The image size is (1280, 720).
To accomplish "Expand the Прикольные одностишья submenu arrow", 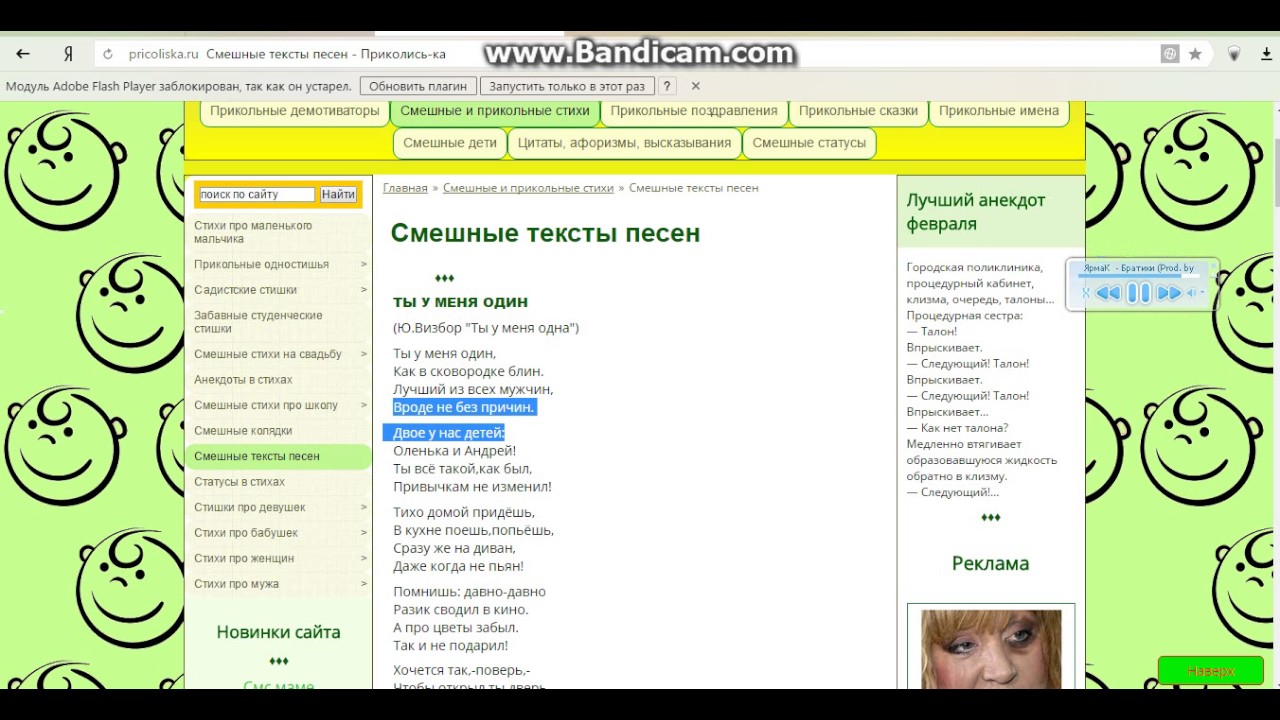I will tap(363, 265).
